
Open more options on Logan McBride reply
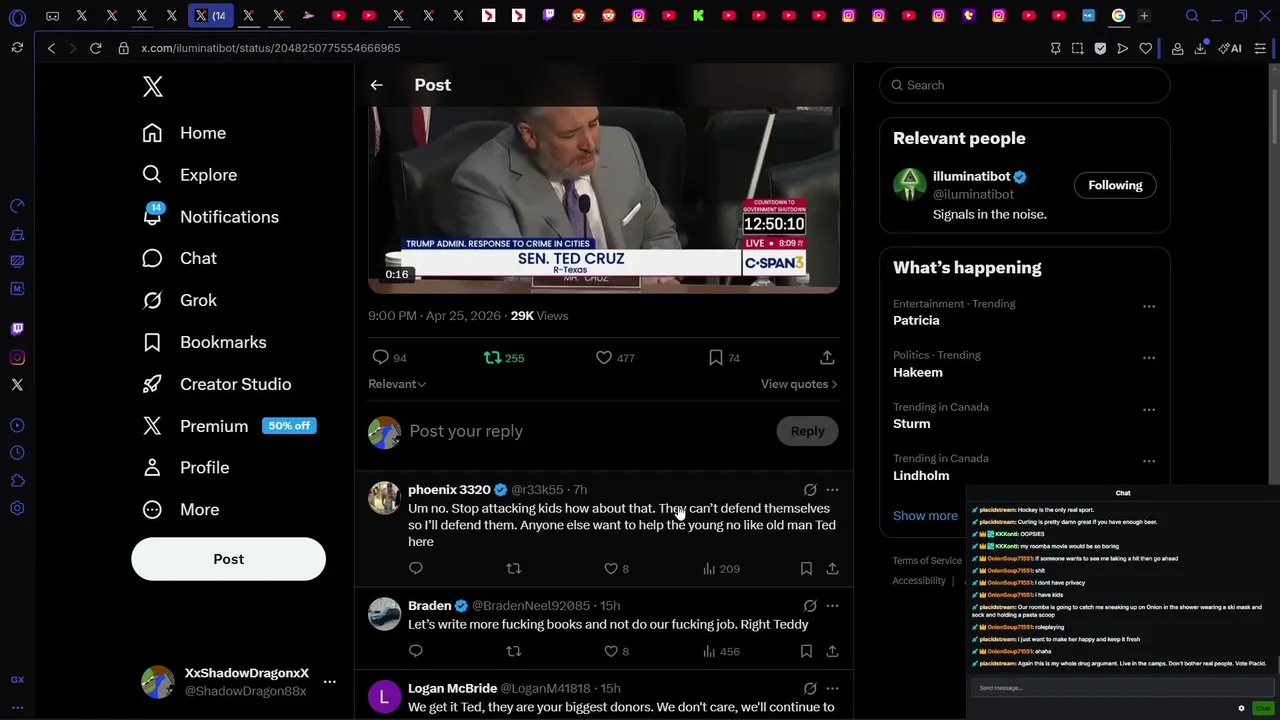[x=832, y=689]
